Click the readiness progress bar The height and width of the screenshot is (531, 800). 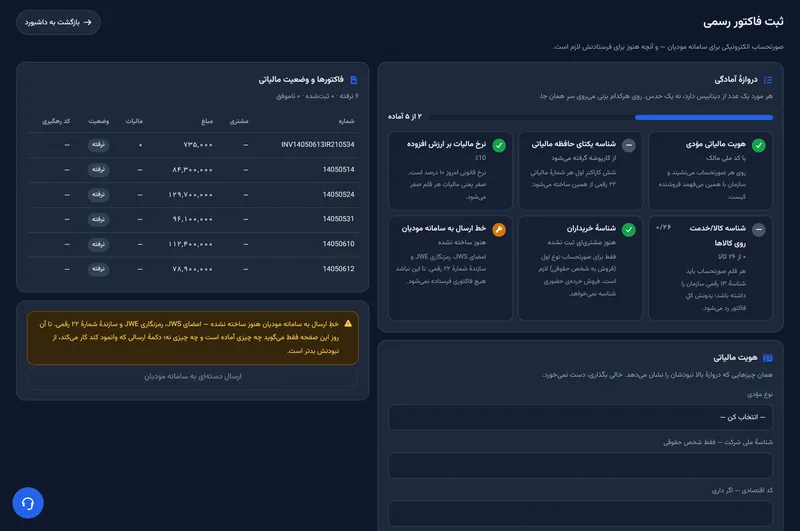(x=601, y=117)
